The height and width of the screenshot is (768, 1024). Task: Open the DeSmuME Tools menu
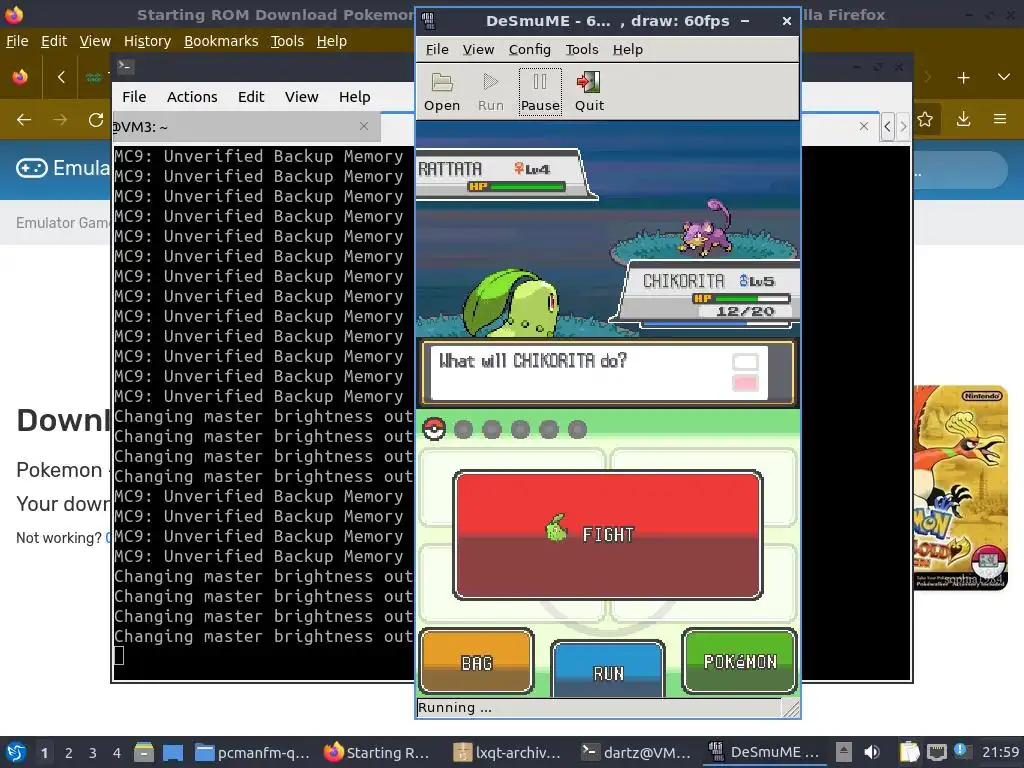coord(582,50)
